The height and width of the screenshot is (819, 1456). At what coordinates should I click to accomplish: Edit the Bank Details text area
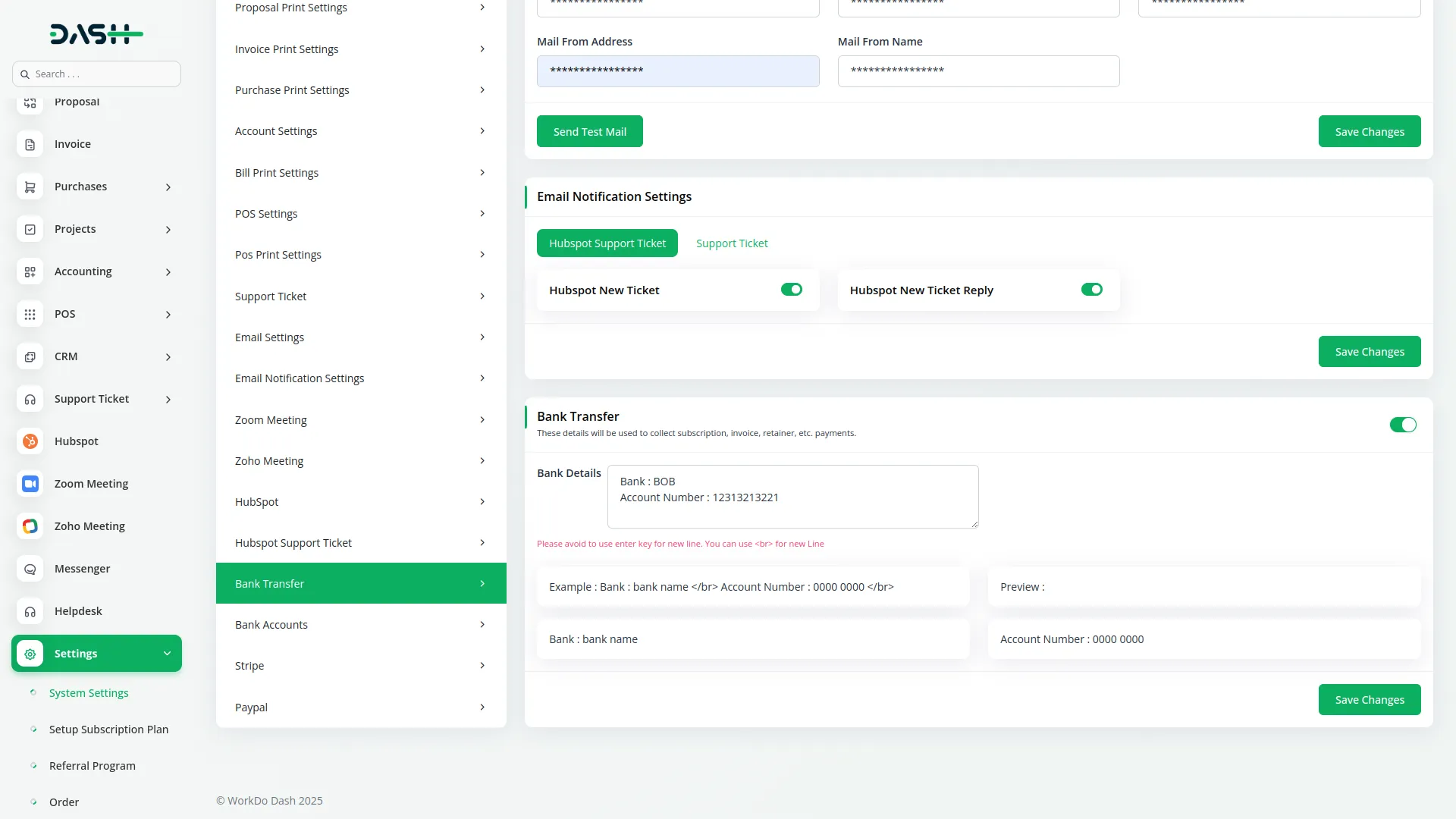(x=792, y=496)
